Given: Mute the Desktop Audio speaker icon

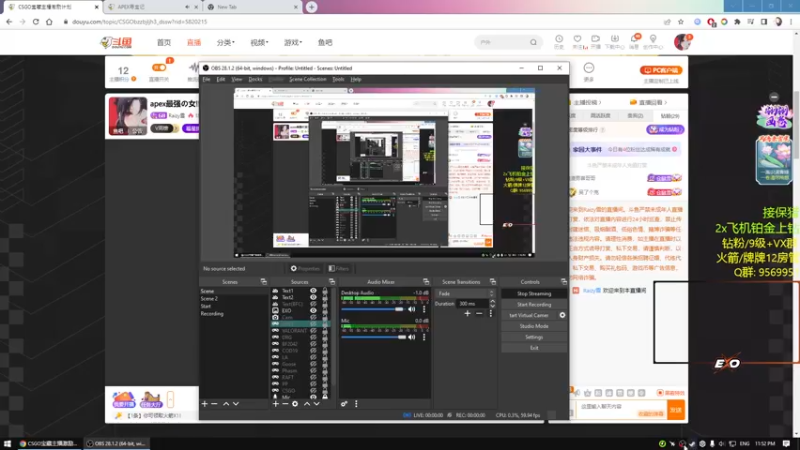Looking at the screenshot, I should pyautogui.click(x=411, y=309).
